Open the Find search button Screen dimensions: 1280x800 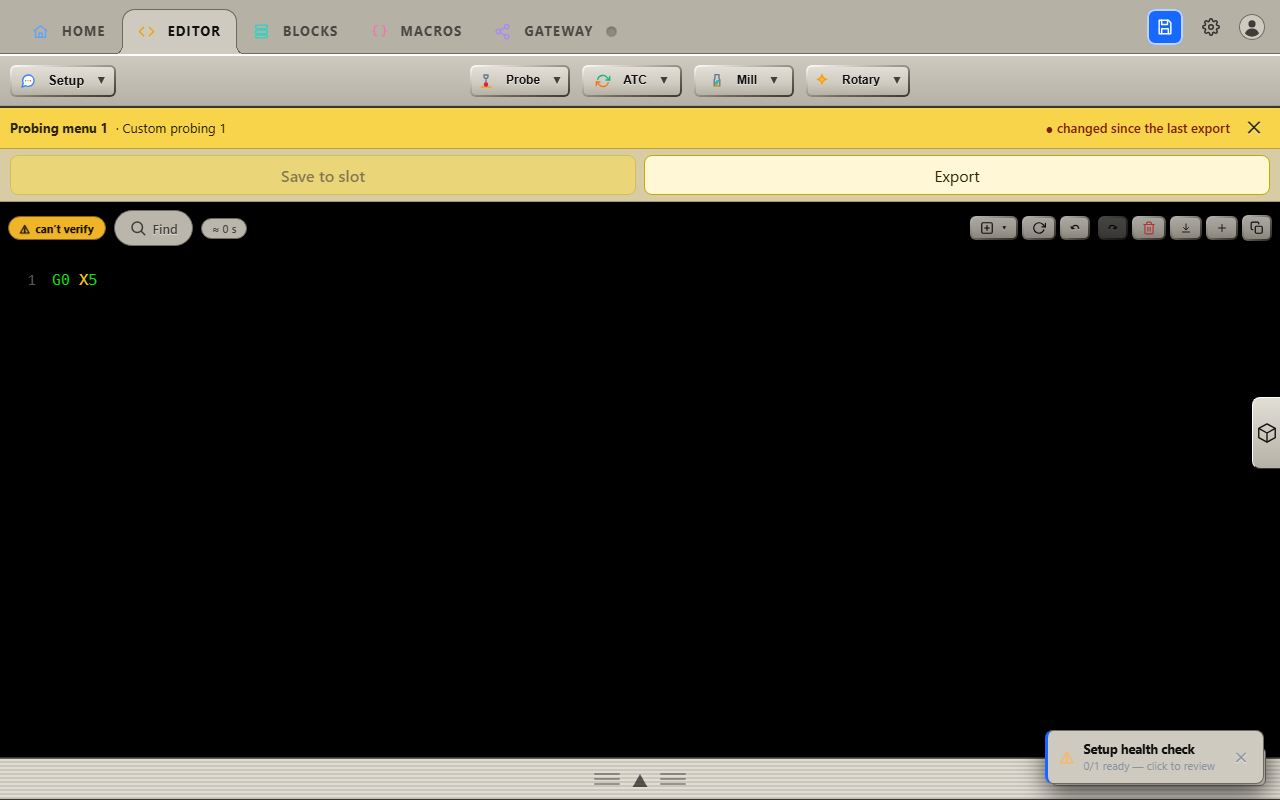click(x=154, y=228)
